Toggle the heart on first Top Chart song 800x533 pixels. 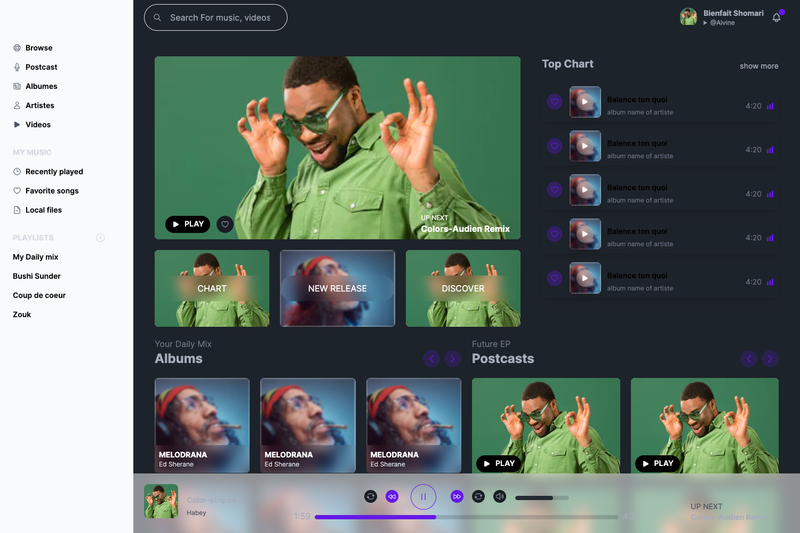pos(555,102)
